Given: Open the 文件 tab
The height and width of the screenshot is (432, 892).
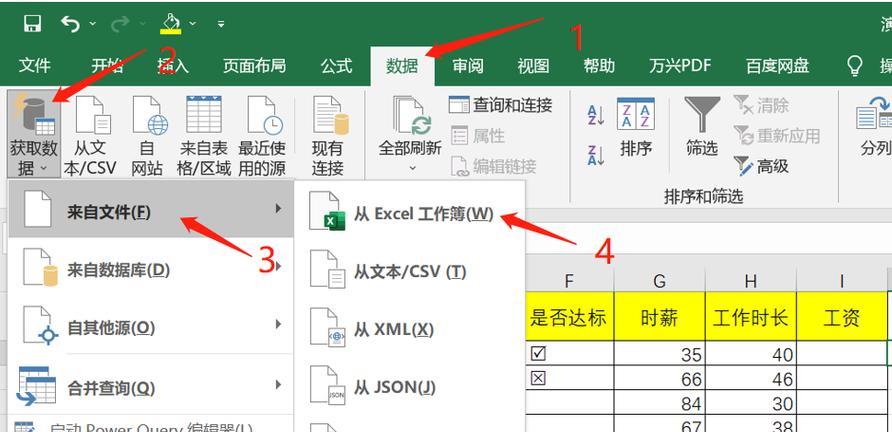Looking at the screenshot, I should pyautogui.click(x=35, y=66).
